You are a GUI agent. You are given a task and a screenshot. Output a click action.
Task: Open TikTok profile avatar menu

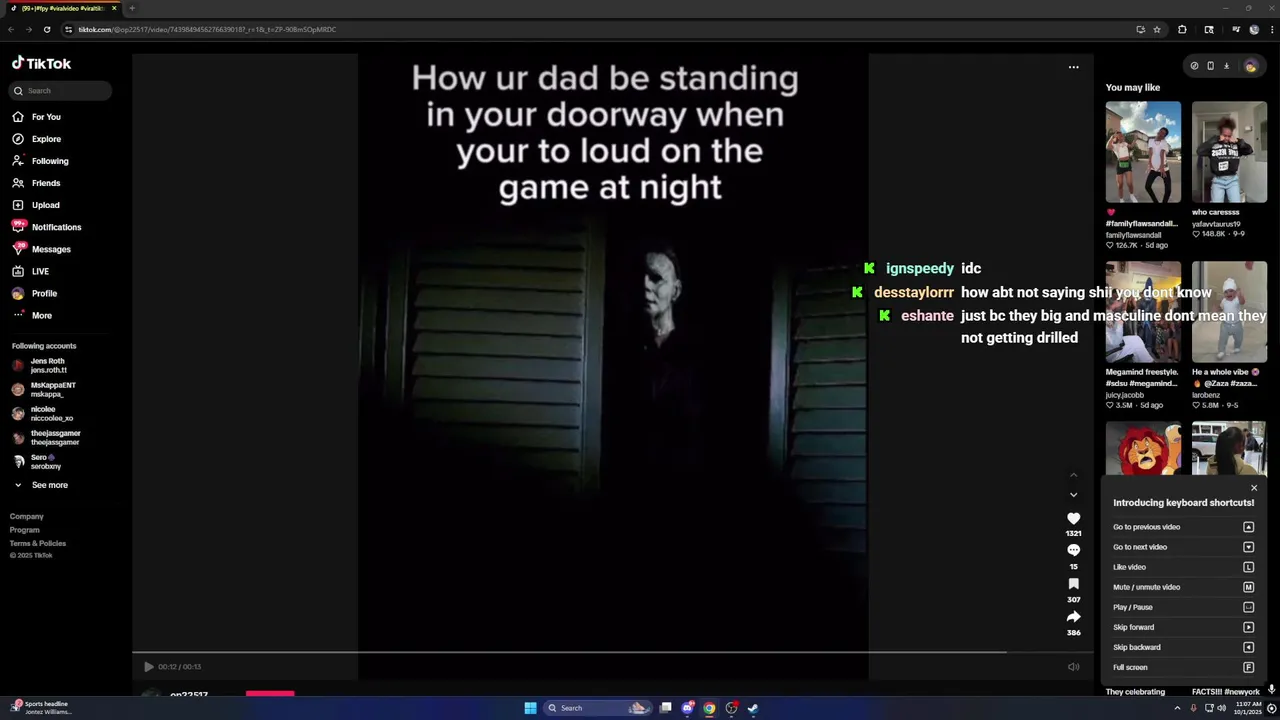1250,66
